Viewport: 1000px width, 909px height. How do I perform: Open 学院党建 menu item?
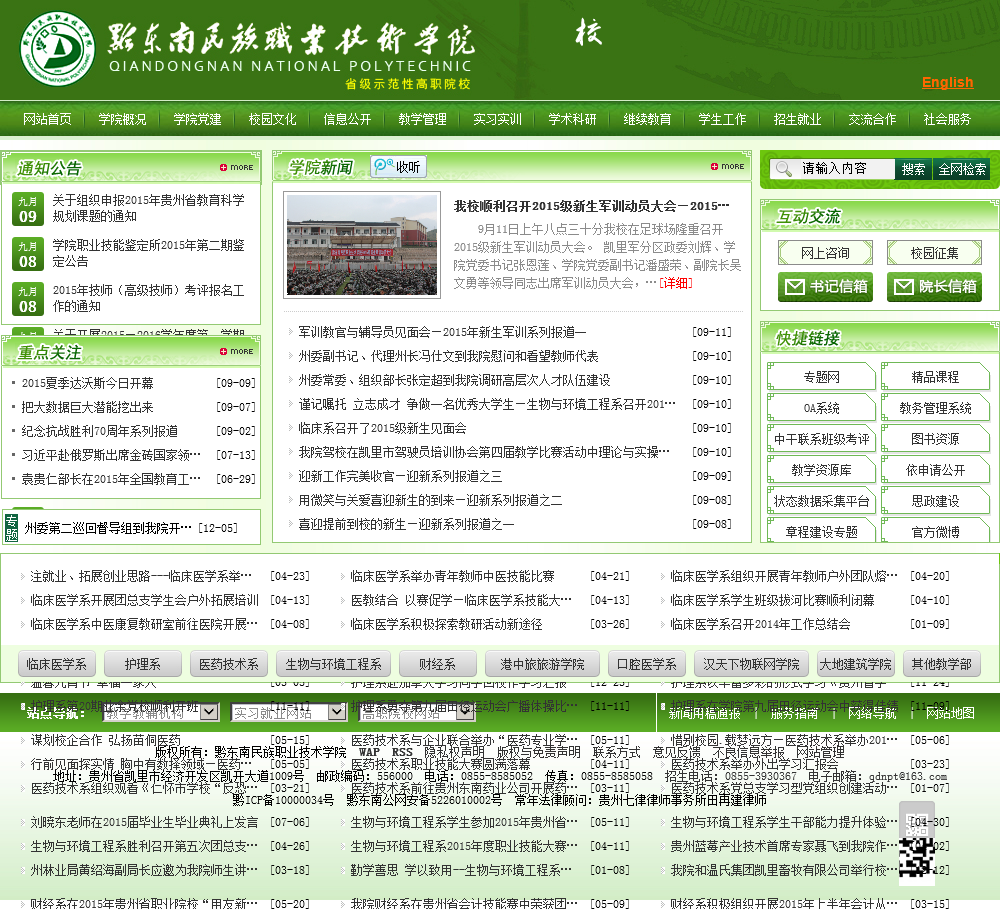point(197,119)
